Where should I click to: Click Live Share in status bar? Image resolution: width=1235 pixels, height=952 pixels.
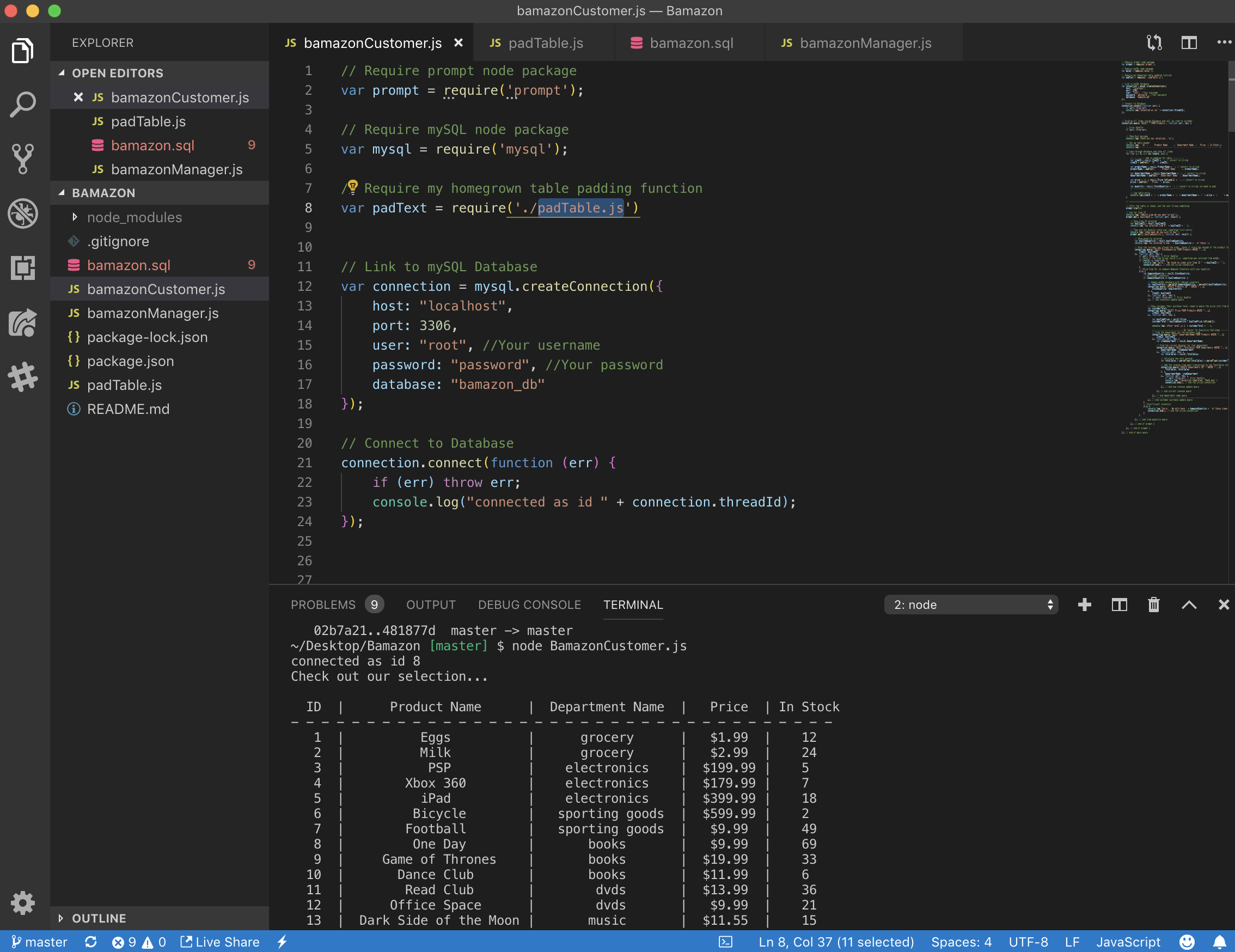[x=220, y=942]
